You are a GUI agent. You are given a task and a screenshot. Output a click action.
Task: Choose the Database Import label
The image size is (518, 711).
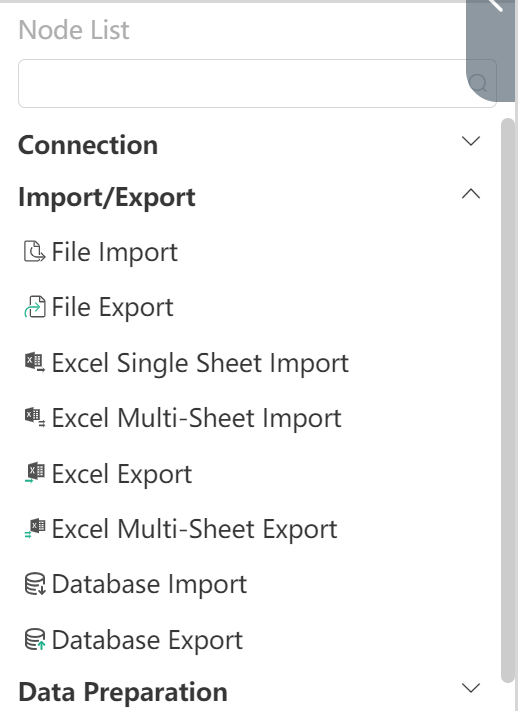(x=149, y=584)
